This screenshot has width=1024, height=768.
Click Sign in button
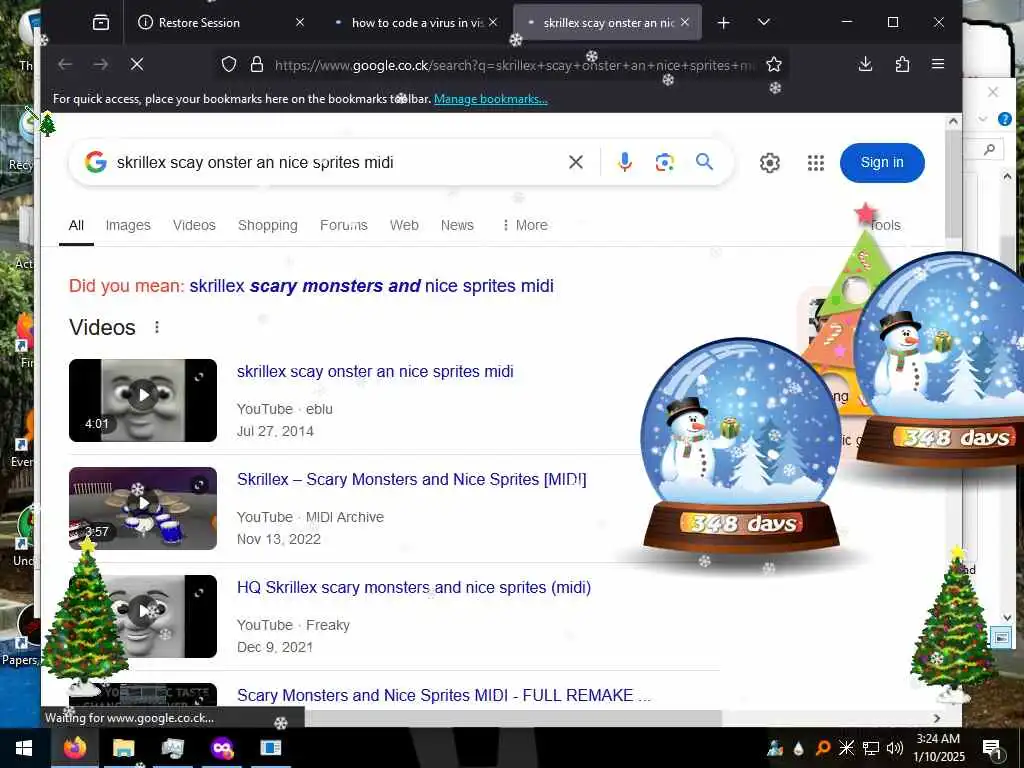[x=882, y=163]
